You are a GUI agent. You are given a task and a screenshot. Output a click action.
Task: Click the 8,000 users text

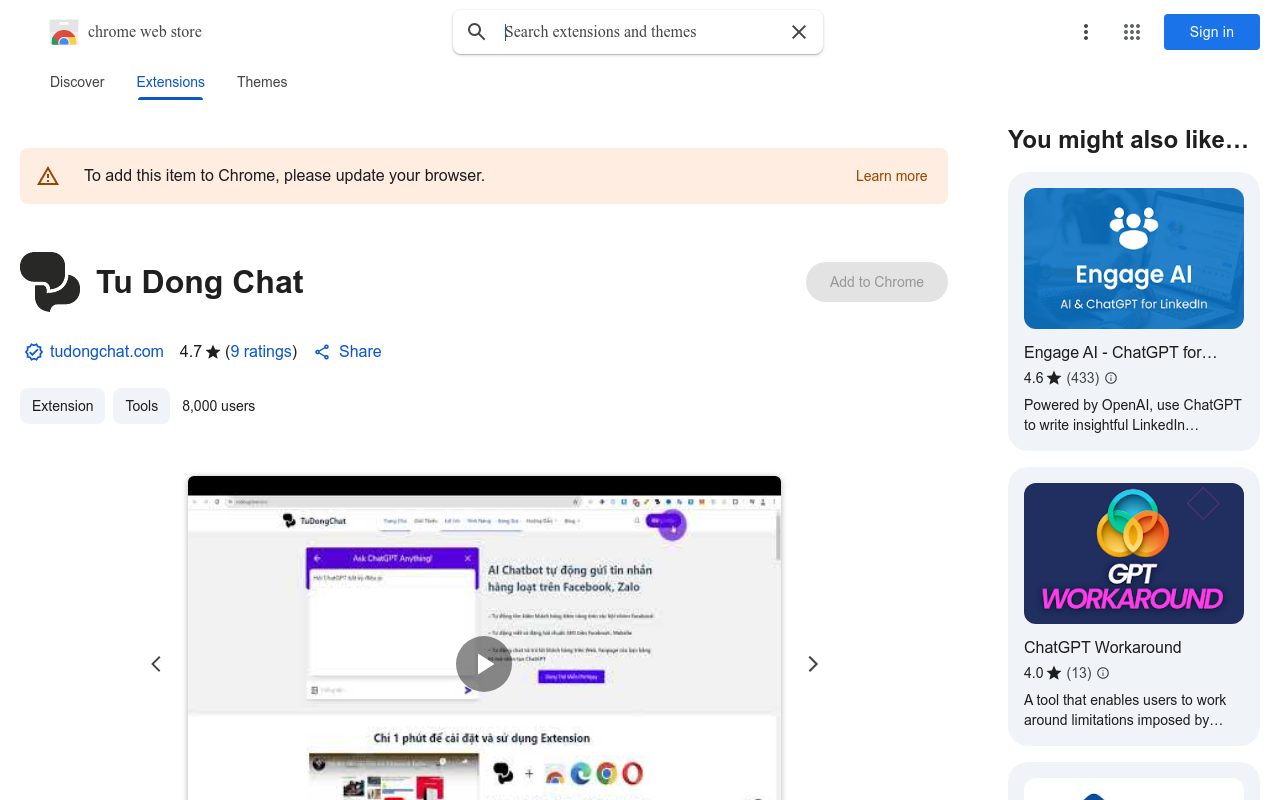click(218, 406)
